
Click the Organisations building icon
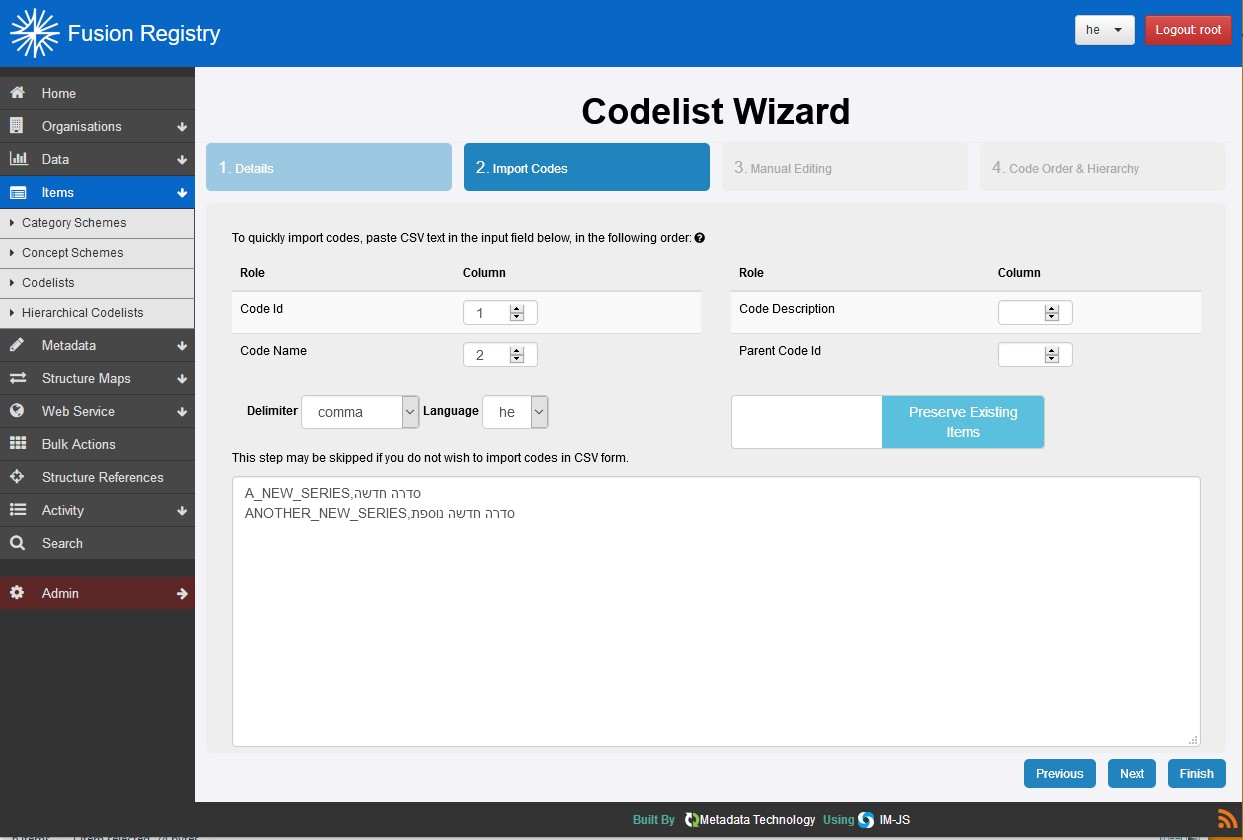[17, 126]
